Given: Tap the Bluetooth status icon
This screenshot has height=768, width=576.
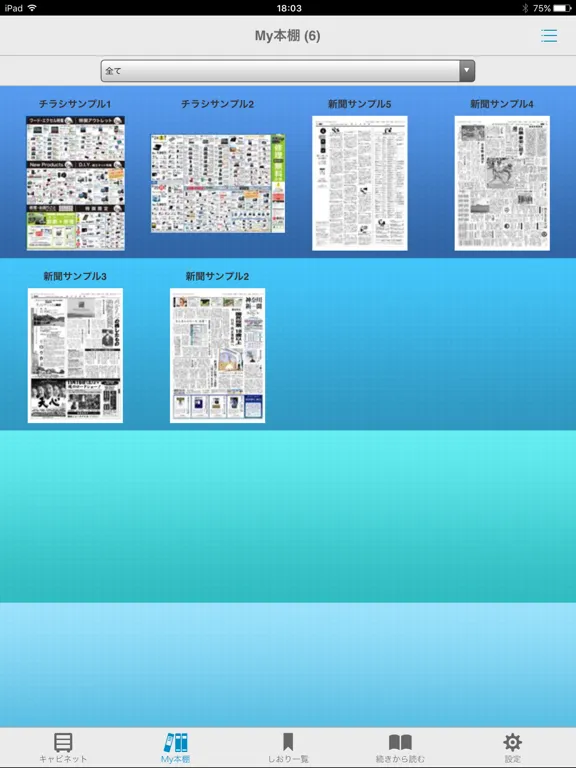Looking at the screenshot, I should pos(525,8).
